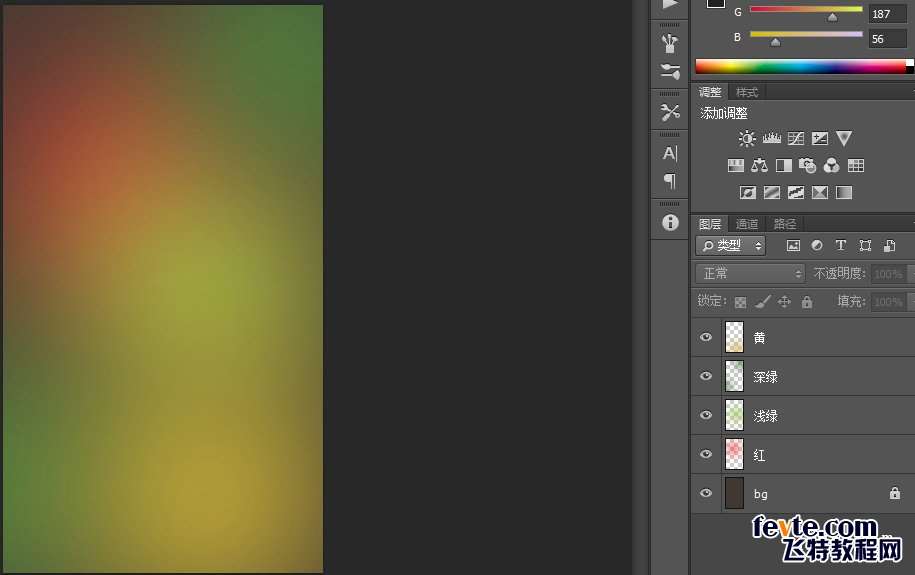The width and height of the screenshot is (915, 575).
Task: Switch to the 通道 tab
Action: coord(746,224)
